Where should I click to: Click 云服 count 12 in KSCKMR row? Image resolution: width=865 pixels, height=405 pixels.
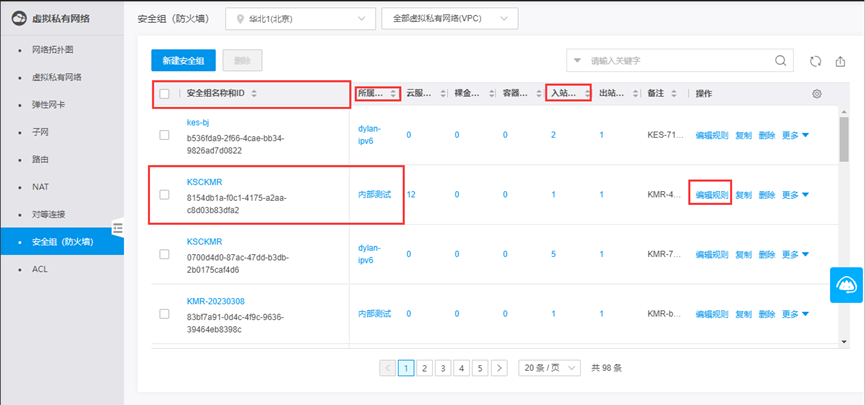pos(411,194)
